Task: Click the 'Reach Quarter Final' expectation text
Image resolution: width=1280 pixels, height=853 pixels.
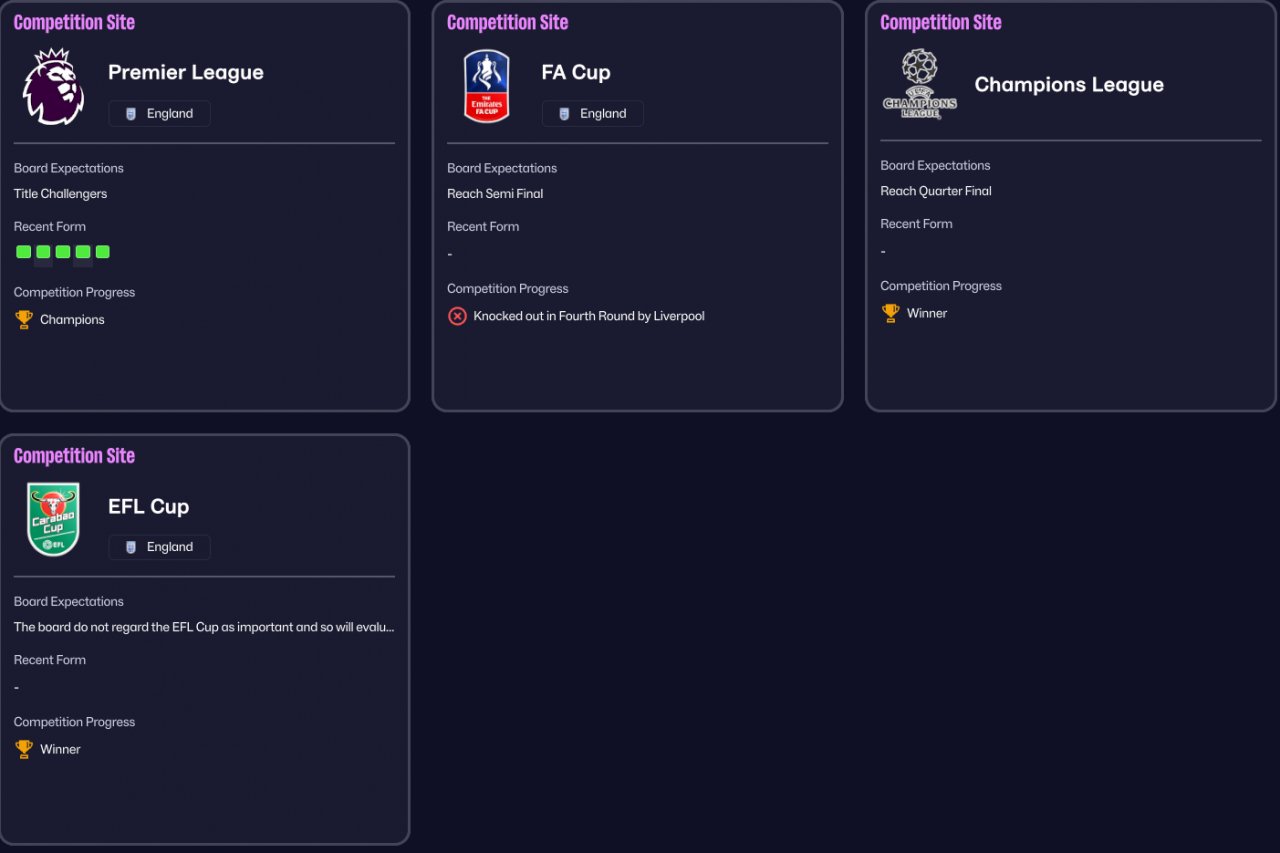Action: pyautogui.click(x=936, y=191)
